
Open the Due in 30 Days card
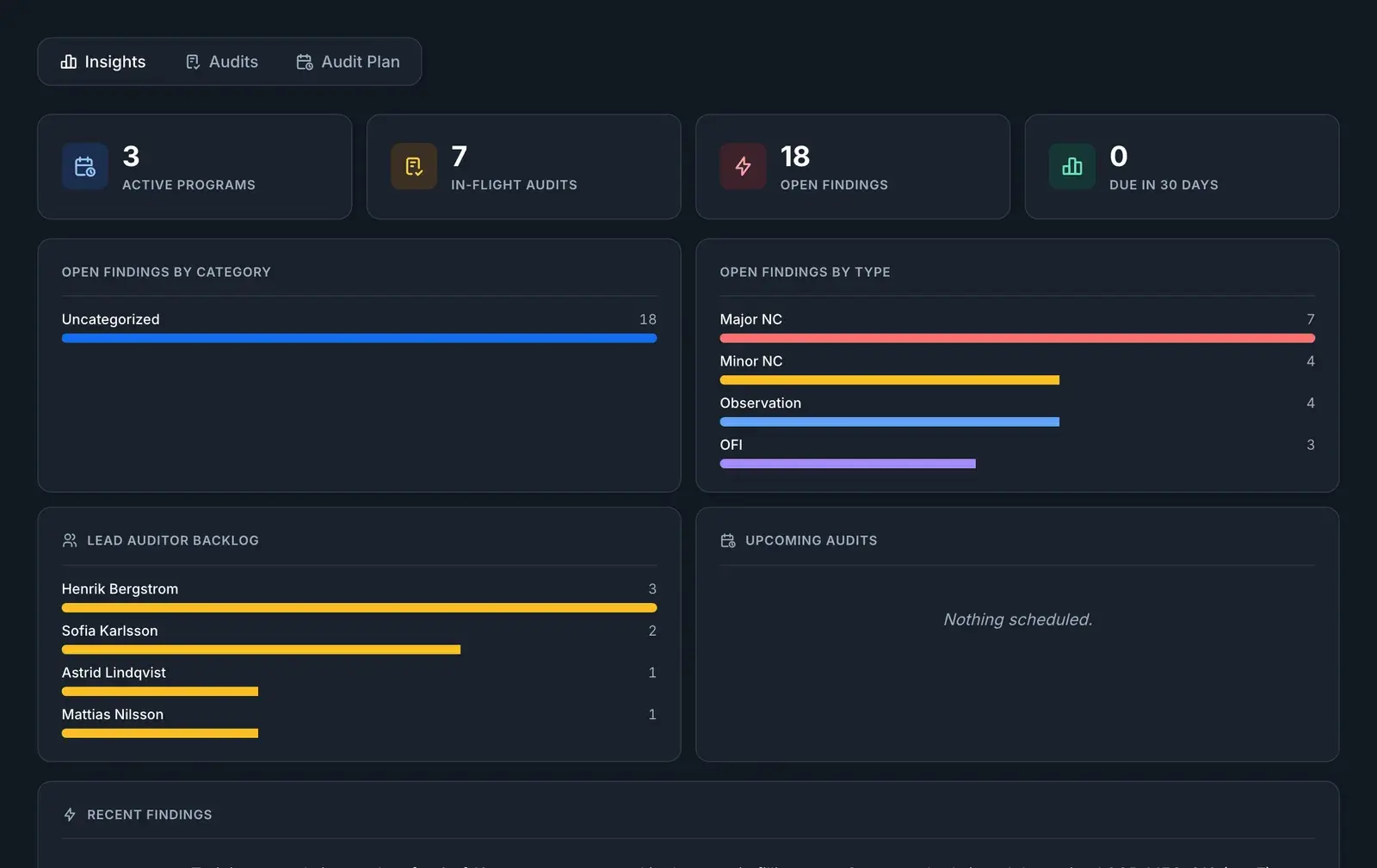1182,167
